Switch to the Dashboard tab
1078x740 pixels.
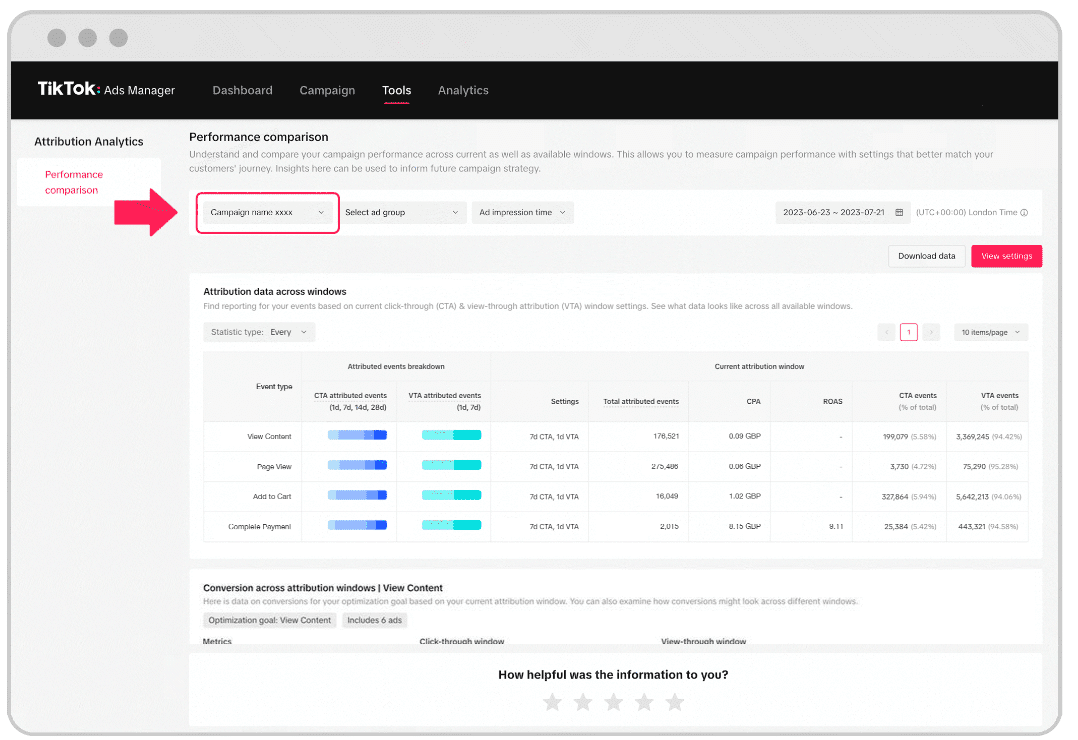click(x=242, y=90)
